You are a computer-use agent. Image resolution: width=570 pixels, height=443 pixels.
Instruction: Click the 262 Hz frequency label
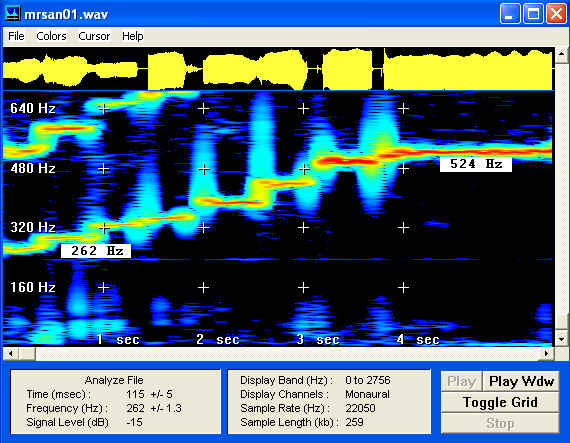(96, 251)
